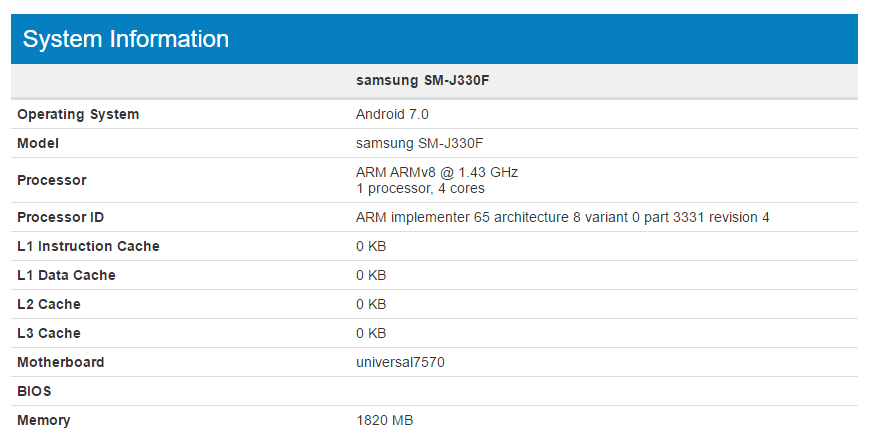The width and height of the screenshot is (874, 439).
Task: Select the Model row label
Action: [x=38, y=144]
